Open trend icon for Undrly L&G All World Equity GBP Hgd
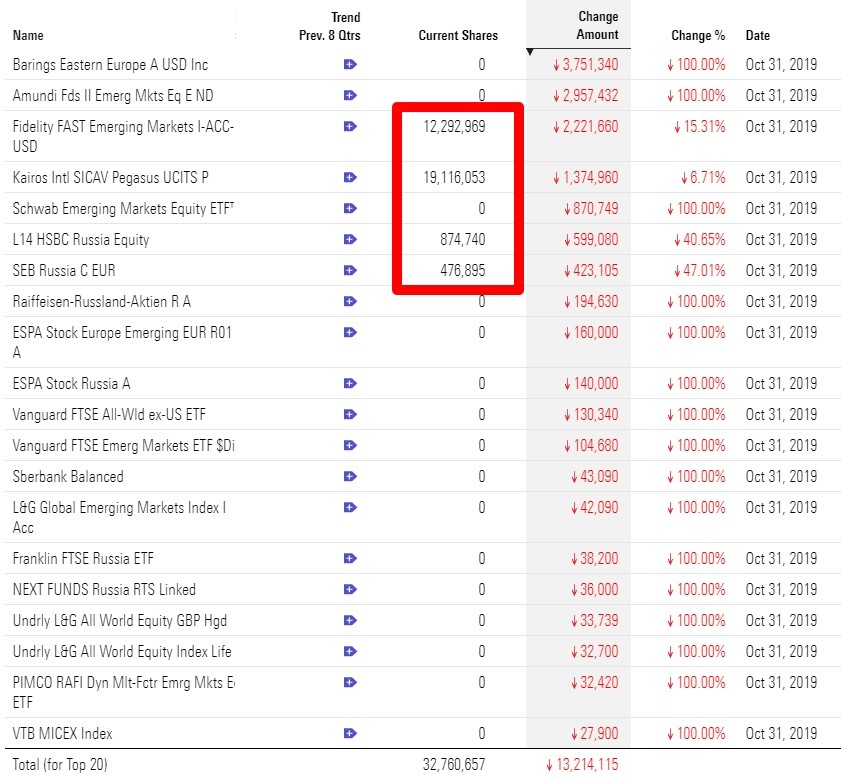This screenshot has width=842, height=779. pos(350,621)
